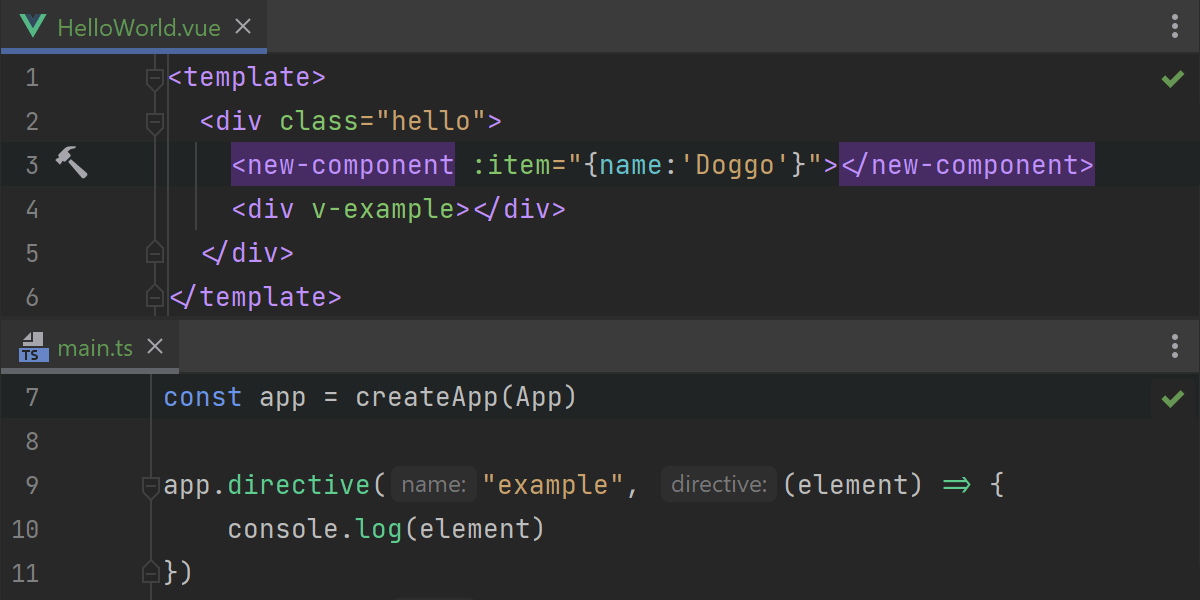Open the three-dot menu for the HelloWorld.vue pane

pyautogui.click(x=1175, y=27)
